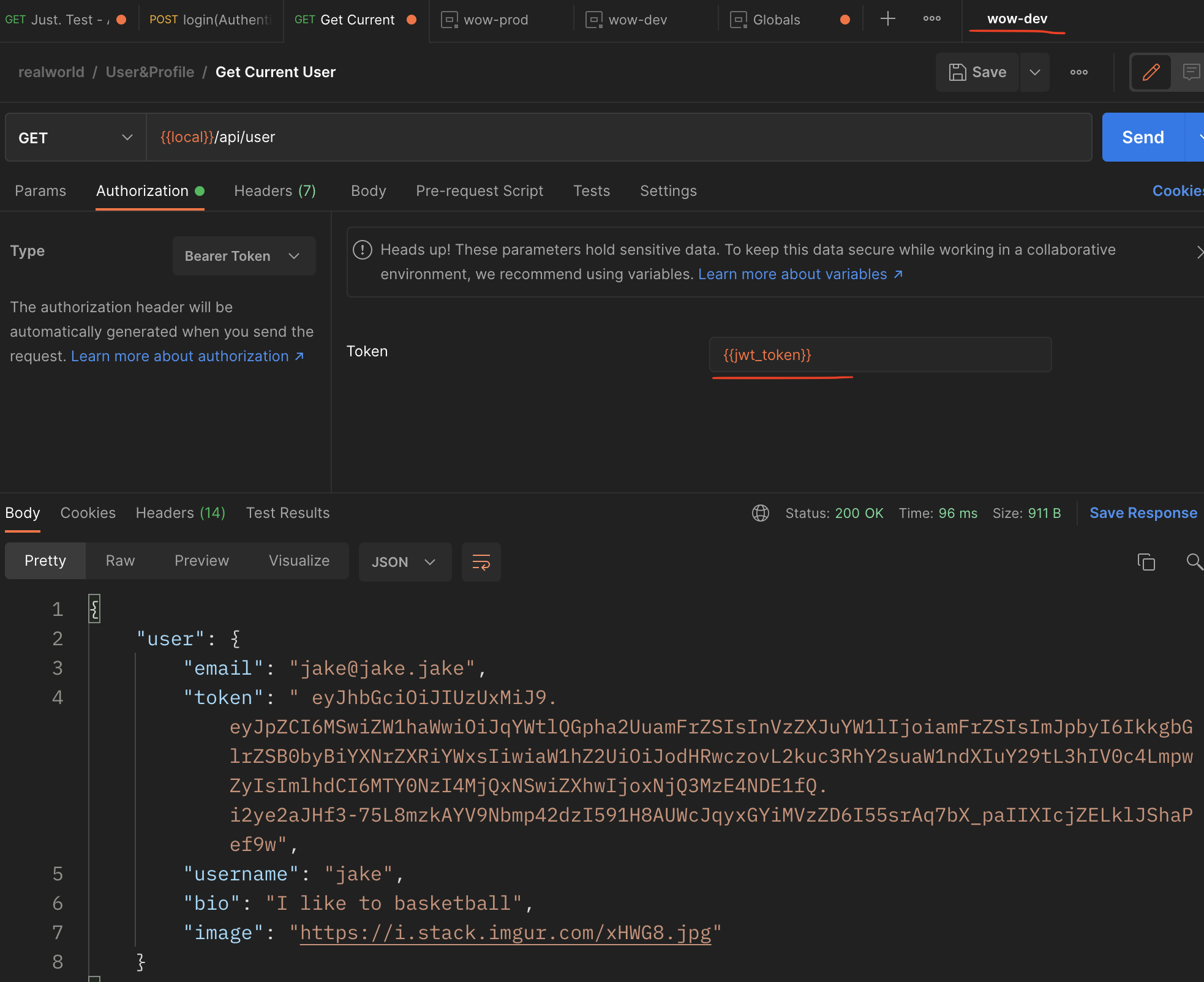This screenshot has width=1204, height=982.
Task: Switch to Pre-request Script tab
Action: click(479, 191)
